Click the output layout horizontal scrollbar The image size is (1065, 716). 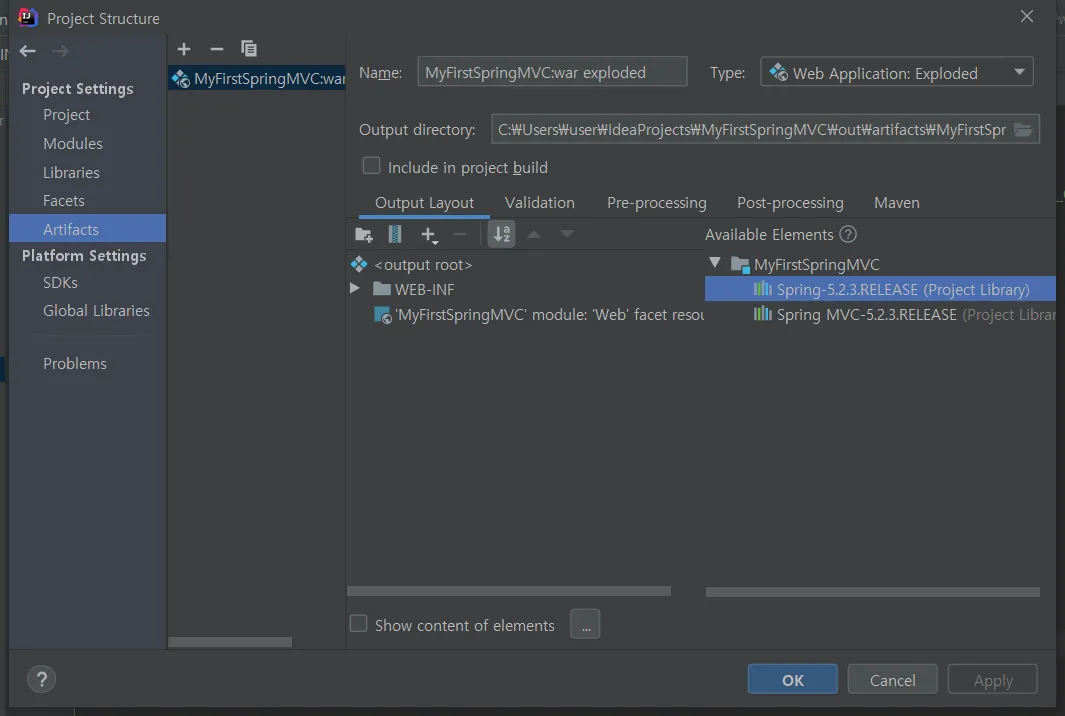tap(508, 591)
